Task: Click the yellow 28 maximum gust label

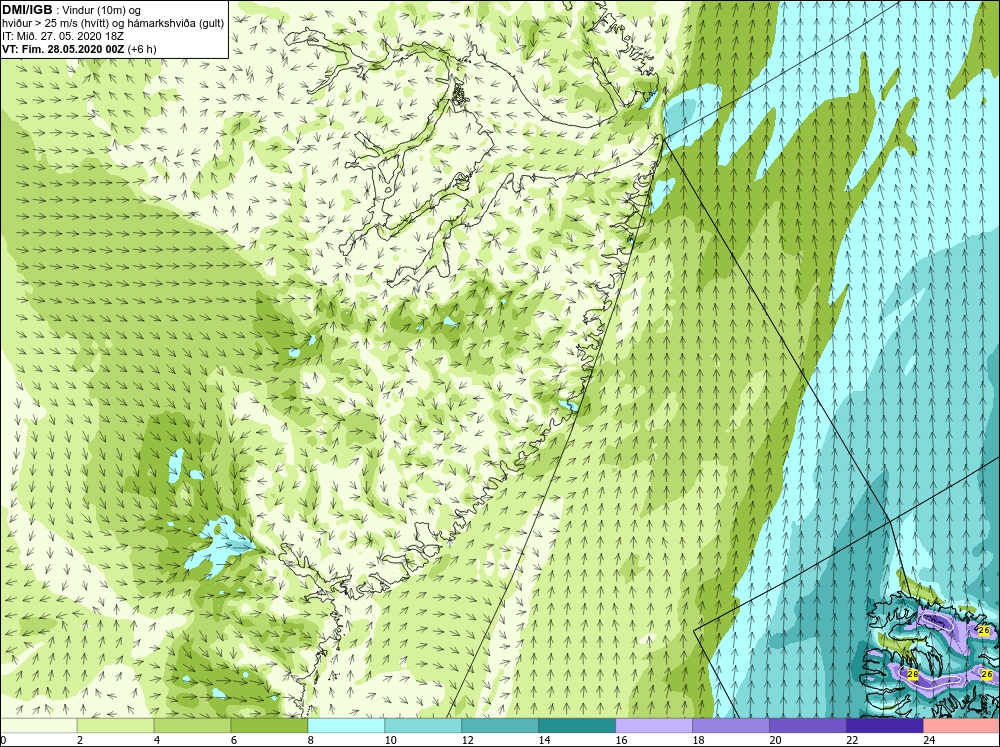Action: coord(913,674)
